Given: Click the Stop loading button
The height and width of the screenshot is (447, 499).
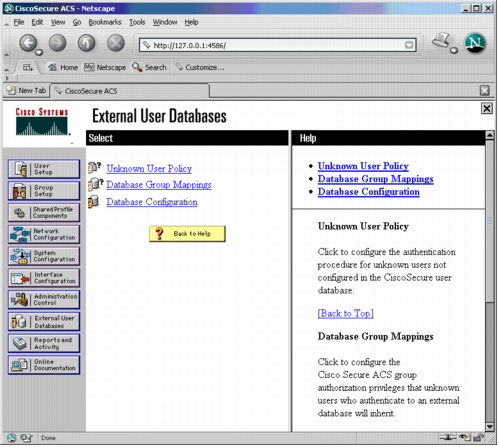Looking at the screenshot, I should point(116,43).
